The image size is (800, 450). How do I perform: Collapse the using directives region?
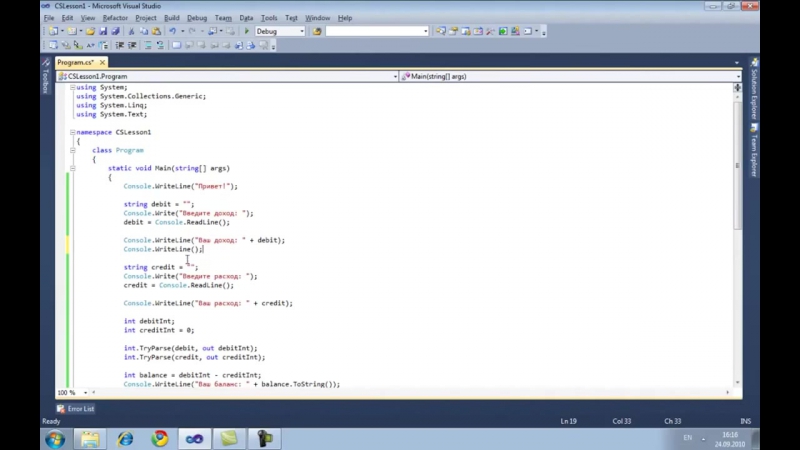coord(73,88)
